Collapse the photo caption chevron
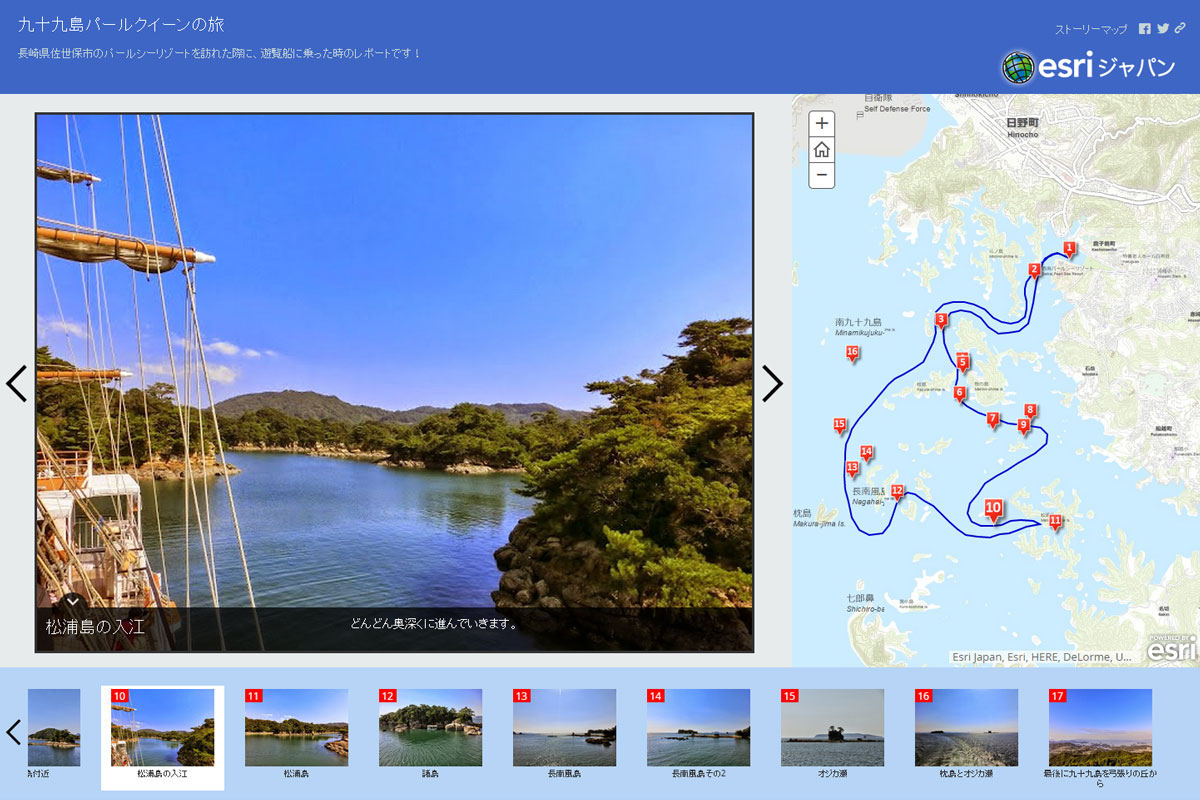Screen dimensions: 1200x800 pyautogui.click(x=73, y=601)
